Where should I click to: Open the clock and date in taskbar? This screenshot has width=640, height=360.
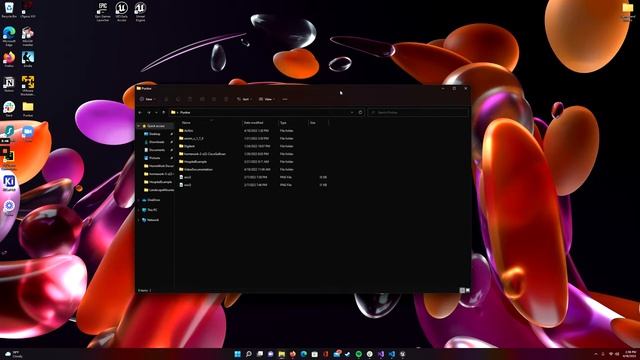click(630, 354)
